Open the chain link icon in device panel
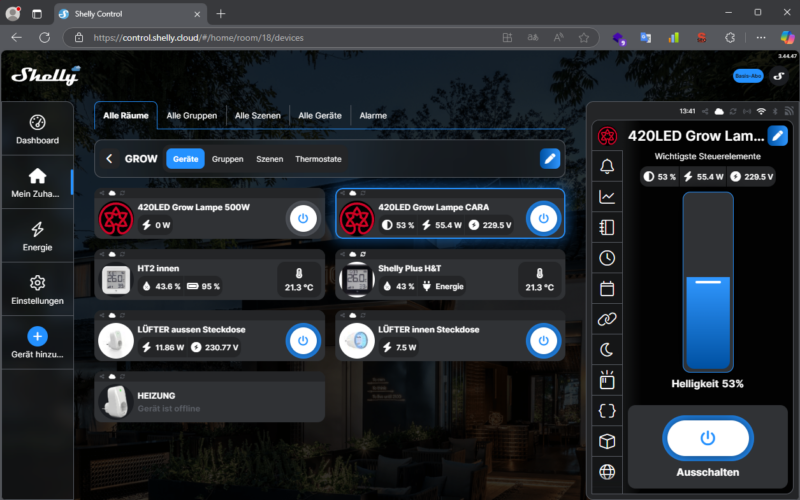The height and width of the screenshot is (500, 800). [x=606, y=319]
